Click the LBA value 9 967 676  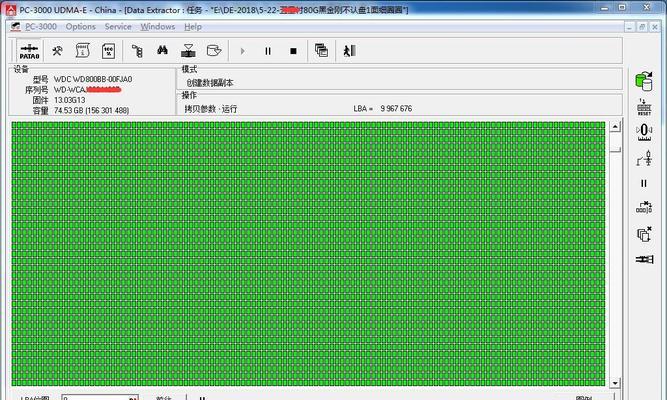click(396, 109)
